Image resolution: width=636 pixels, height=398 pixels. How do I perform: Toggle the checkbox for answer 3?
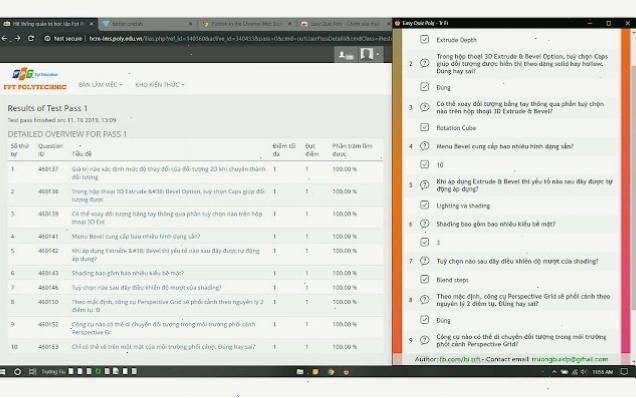(424, 242)
